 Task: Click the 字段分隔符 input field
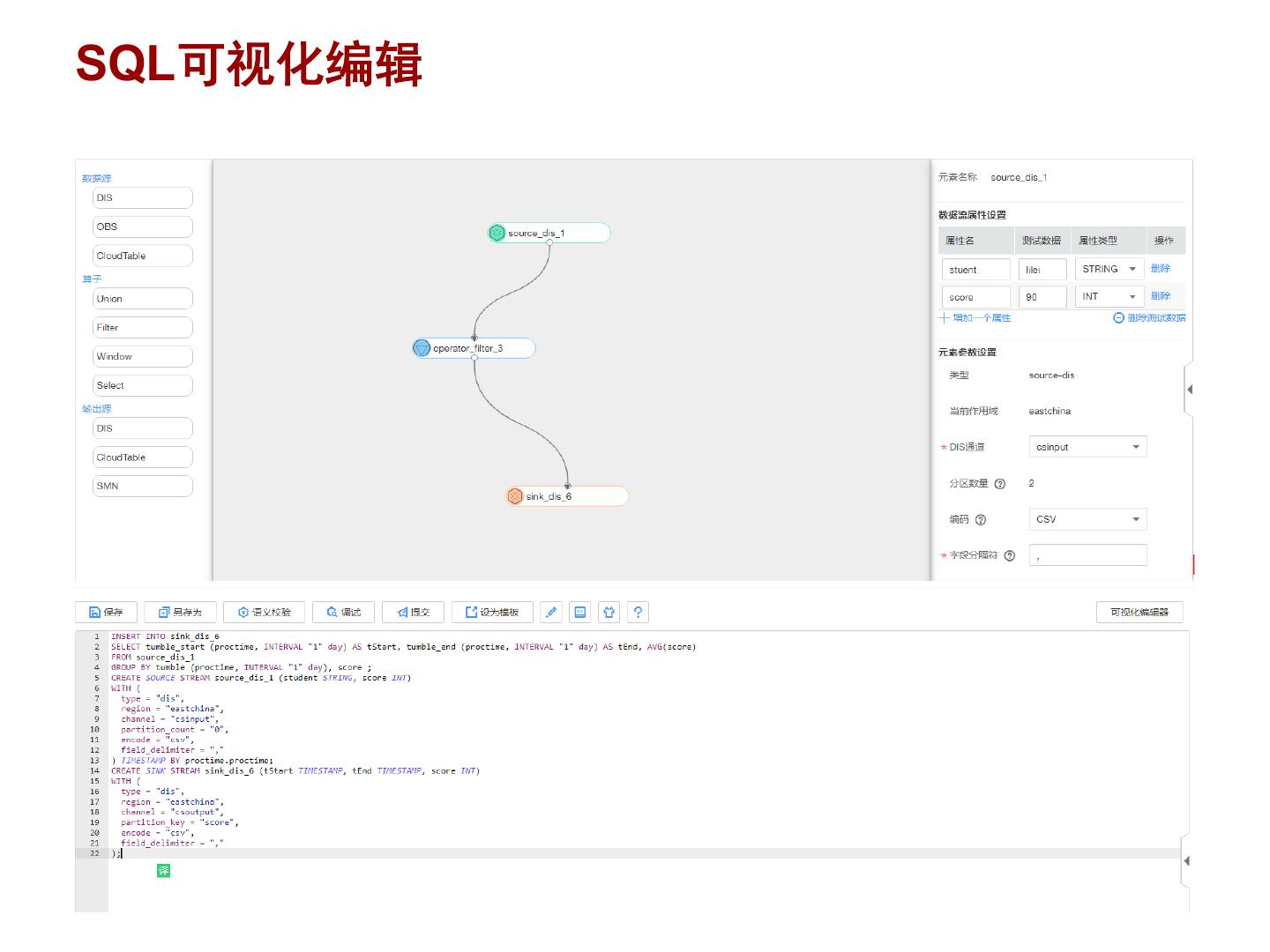[1087, 555]
